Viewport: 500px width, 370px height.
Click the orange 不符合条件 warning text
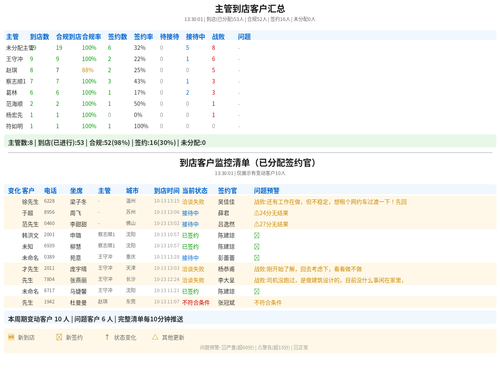pos(268,303)
